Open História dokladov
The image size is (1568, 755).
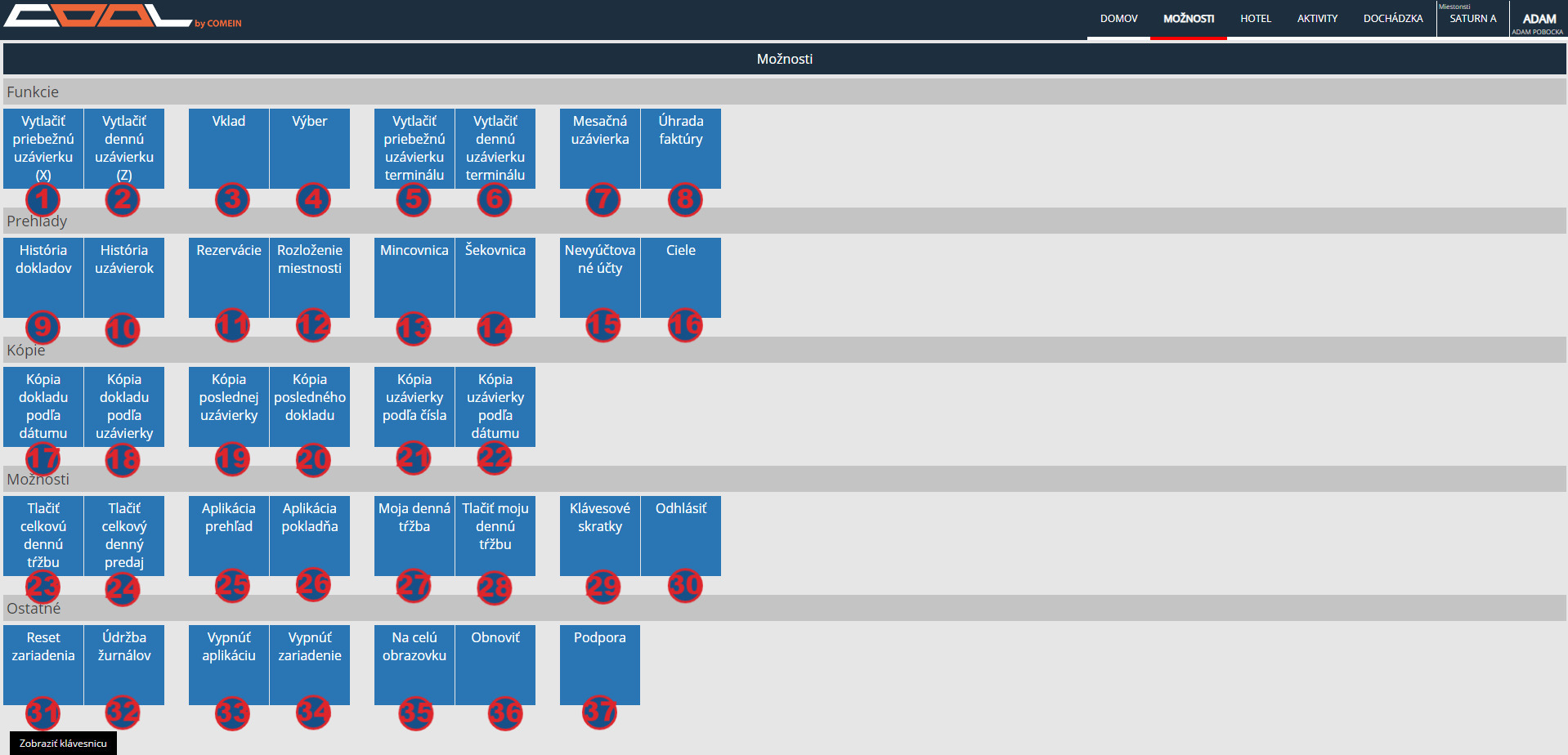pos(43,277)
